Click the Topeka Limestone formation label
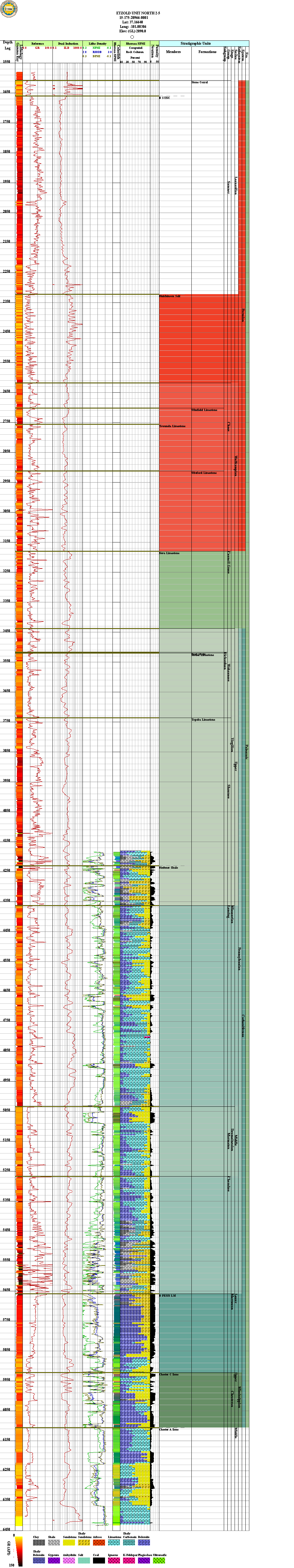This screenshot has height=1568, width=294. coord(203,719)
